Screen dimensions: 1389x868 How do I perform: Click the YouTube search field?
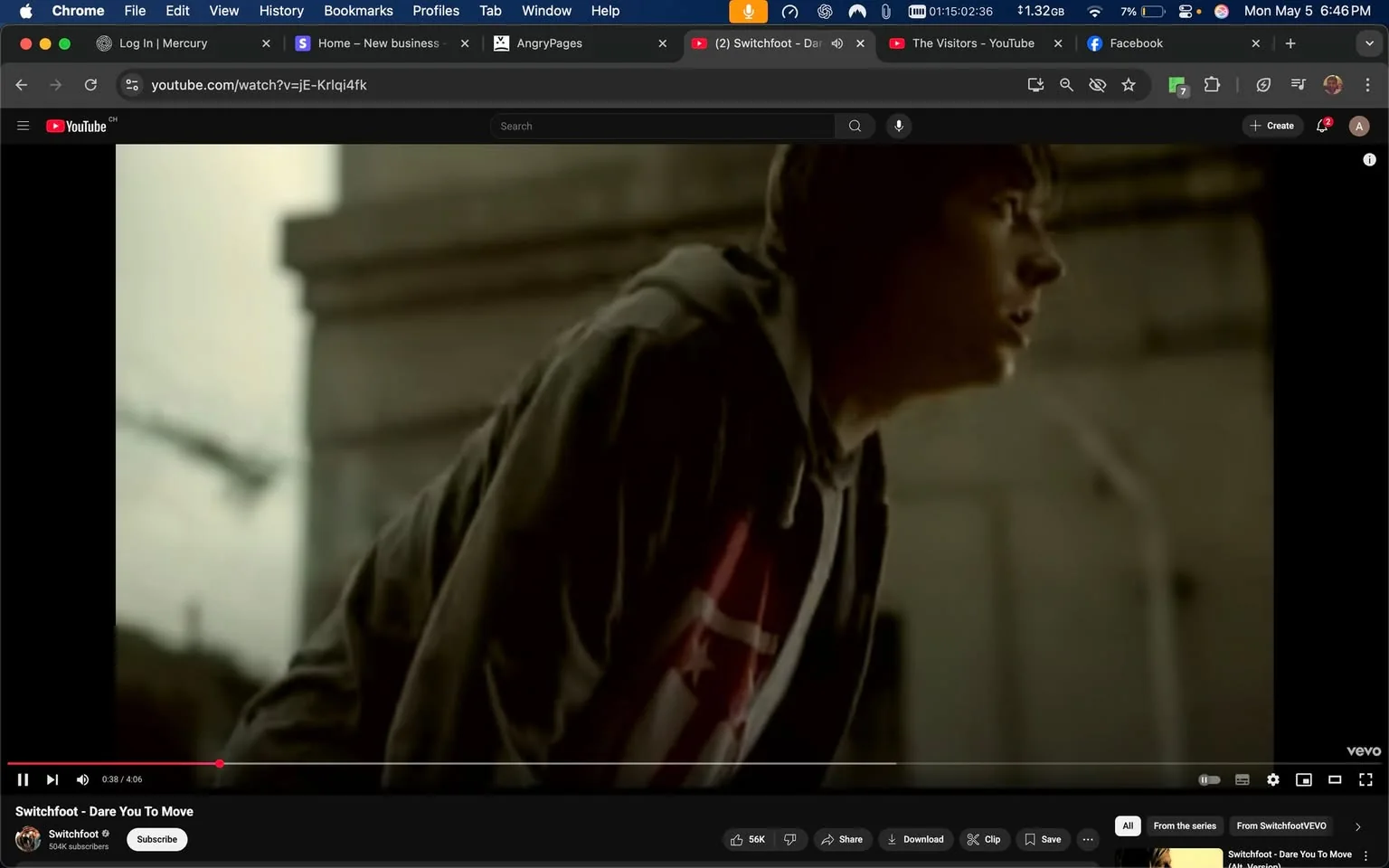(x=662, y=126)
